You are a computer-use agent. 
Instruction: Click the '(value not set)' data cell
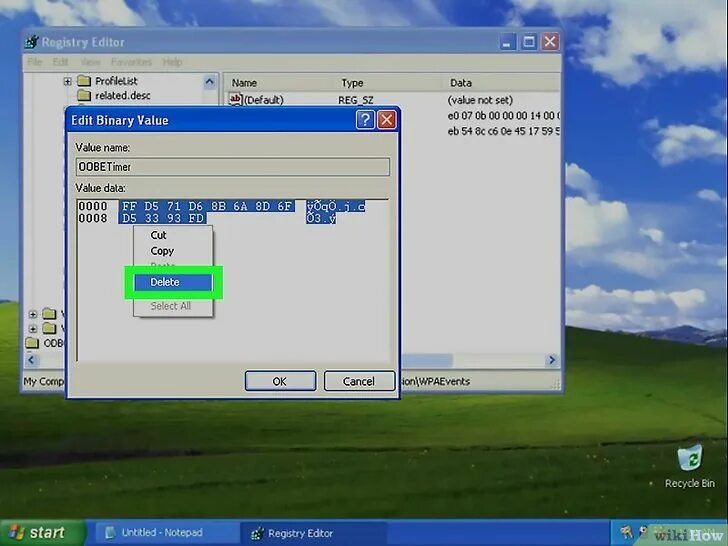480,100
